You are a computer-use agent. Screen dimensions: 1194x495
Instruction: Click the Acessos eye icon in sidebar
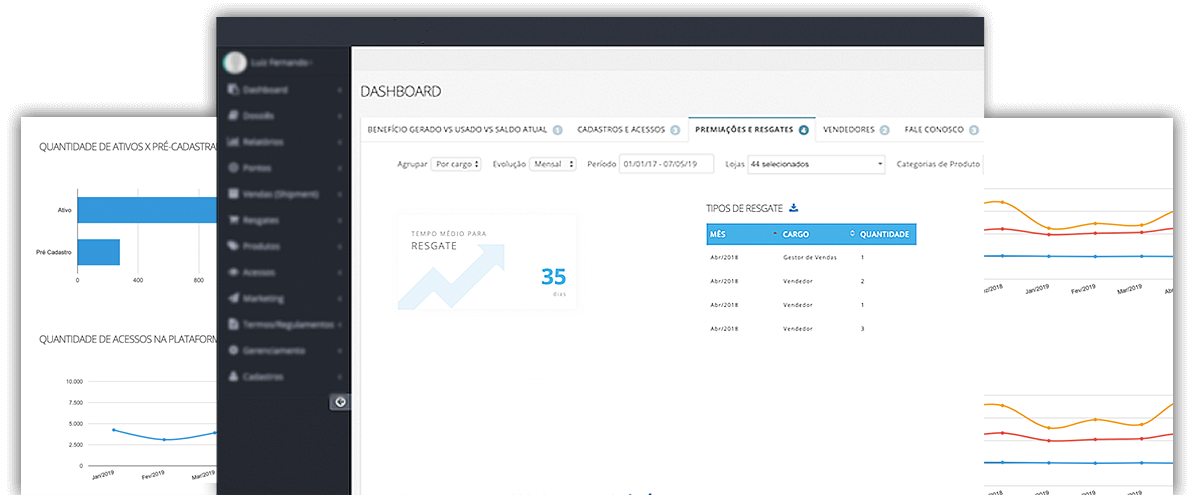(x=233, y=272)
